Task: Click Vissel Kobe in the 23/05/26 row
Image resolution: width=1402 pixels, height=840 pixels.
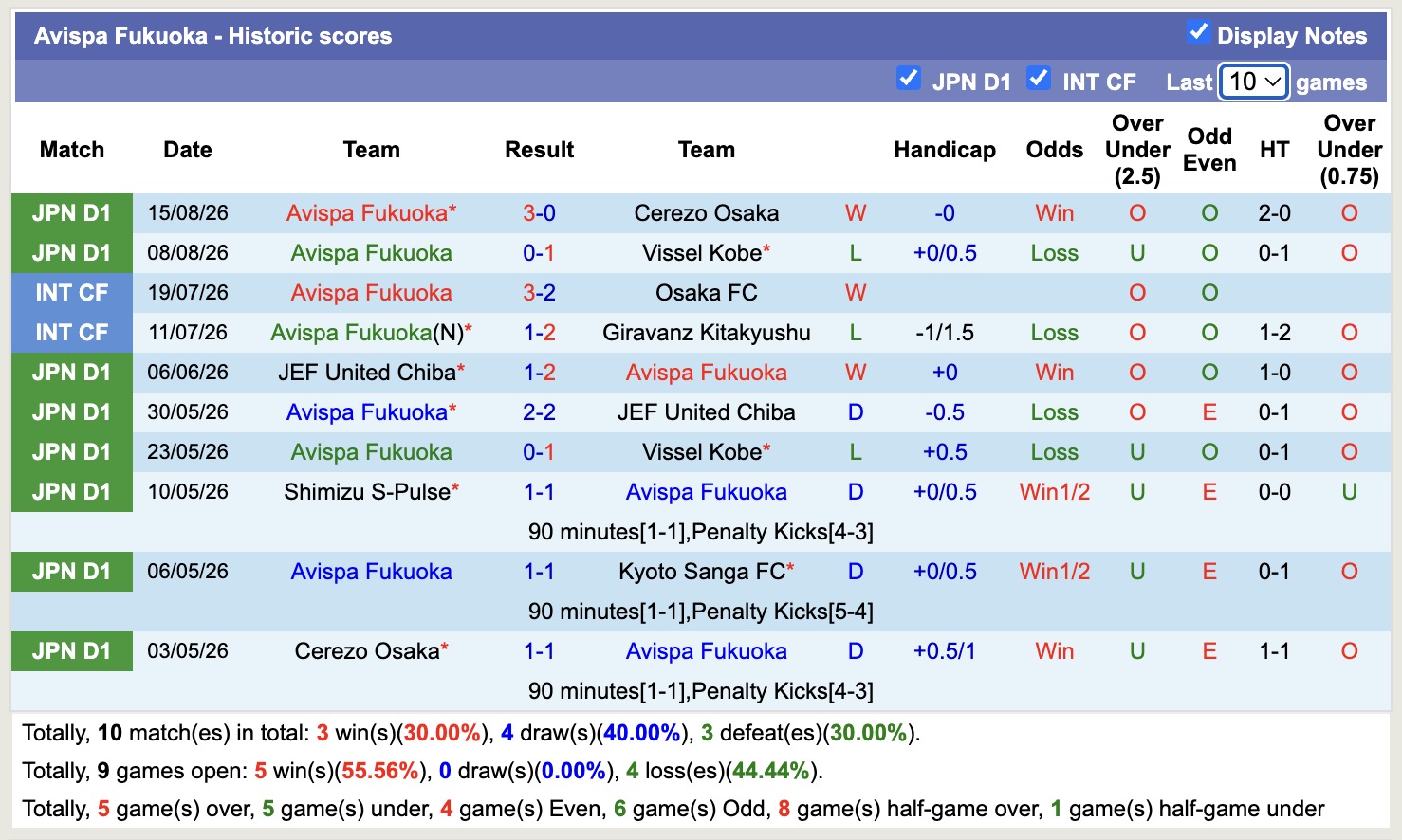Action: (702, 452)
